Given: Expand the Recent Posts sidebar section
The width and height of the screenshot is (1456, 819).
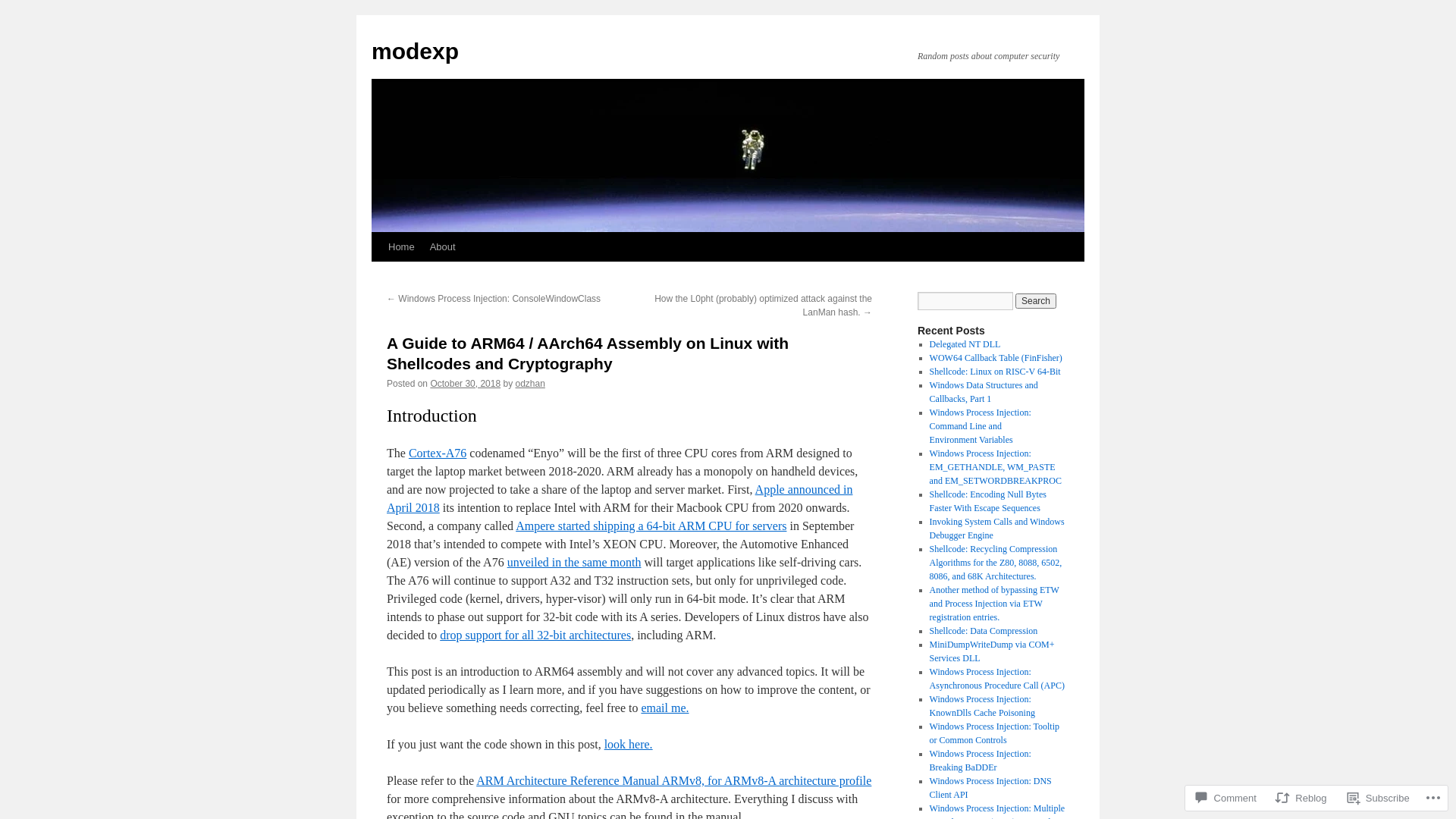Looking at the screenshot, I should point(951,330).
